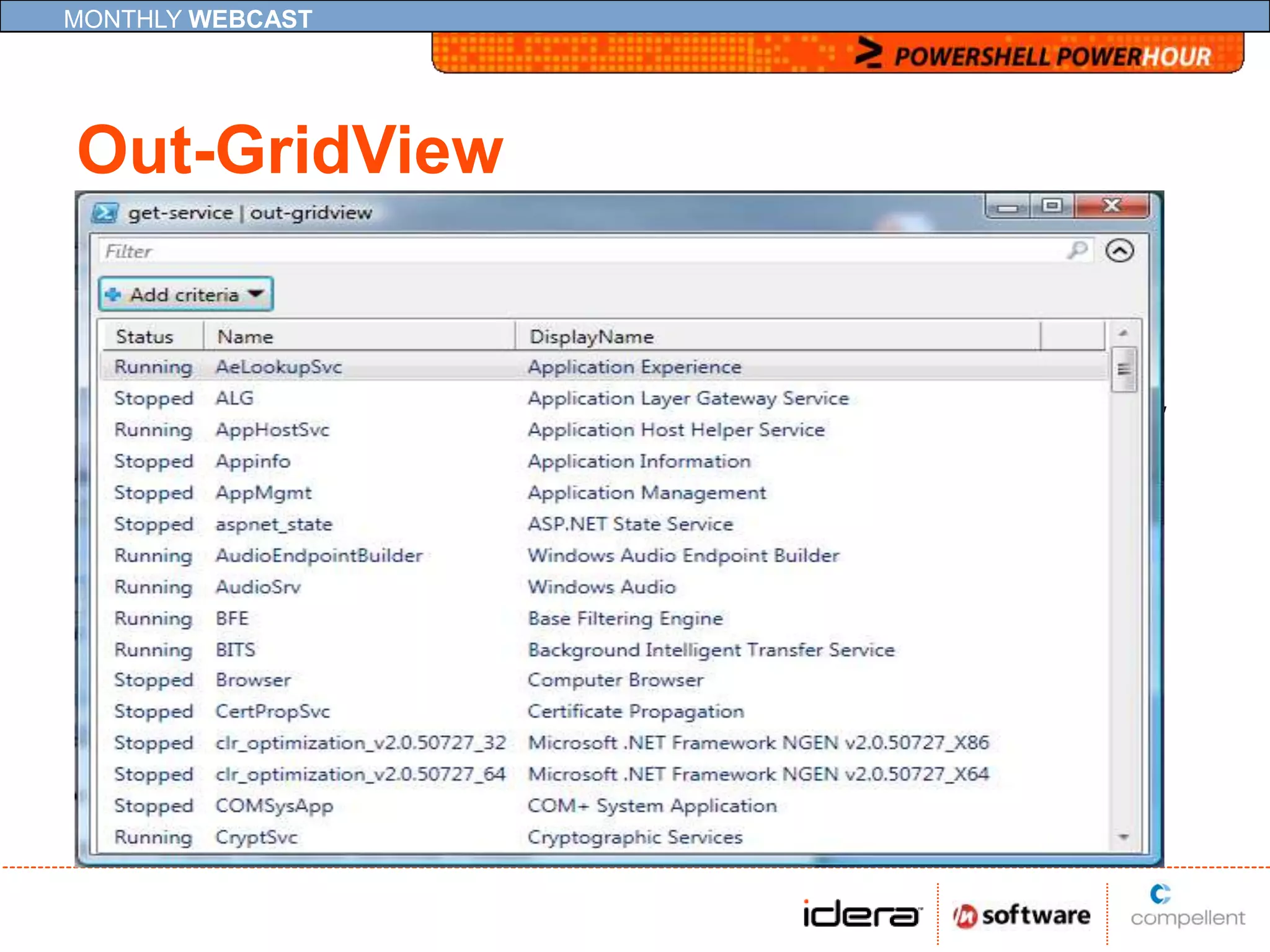
Task: Minimize the get-service gridview window
Action: point(1008,207)
